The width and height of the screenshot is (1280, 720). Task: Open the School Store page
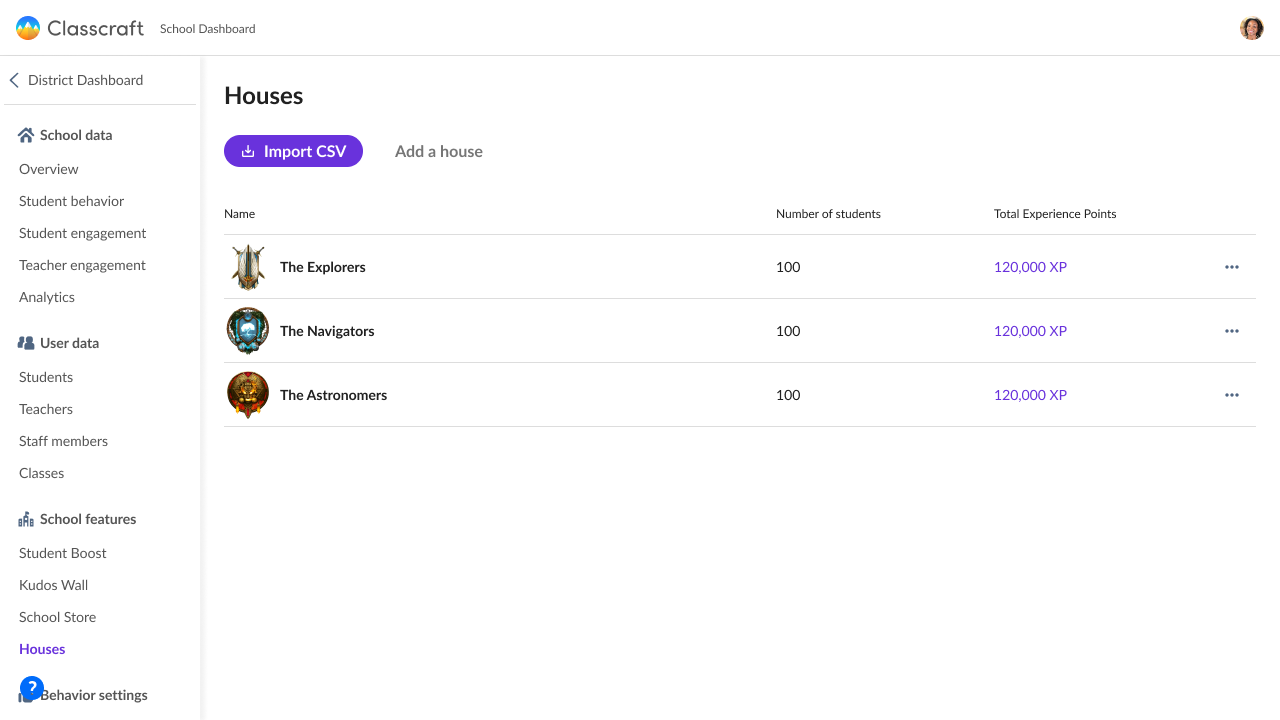point(57,617)
